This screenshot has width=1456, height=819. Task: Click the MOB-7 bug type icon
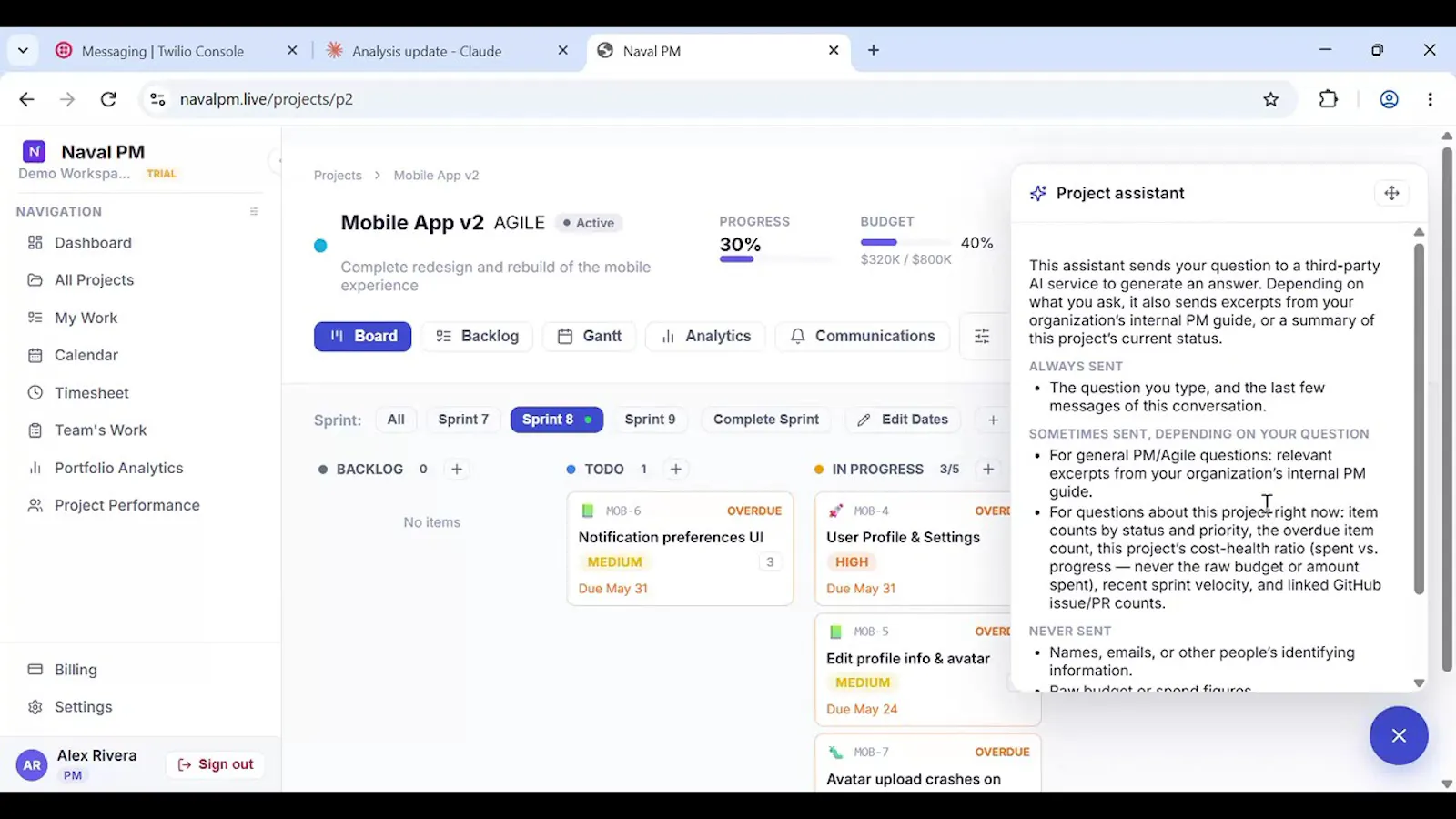pyautogui.click(x=835, y=753)
